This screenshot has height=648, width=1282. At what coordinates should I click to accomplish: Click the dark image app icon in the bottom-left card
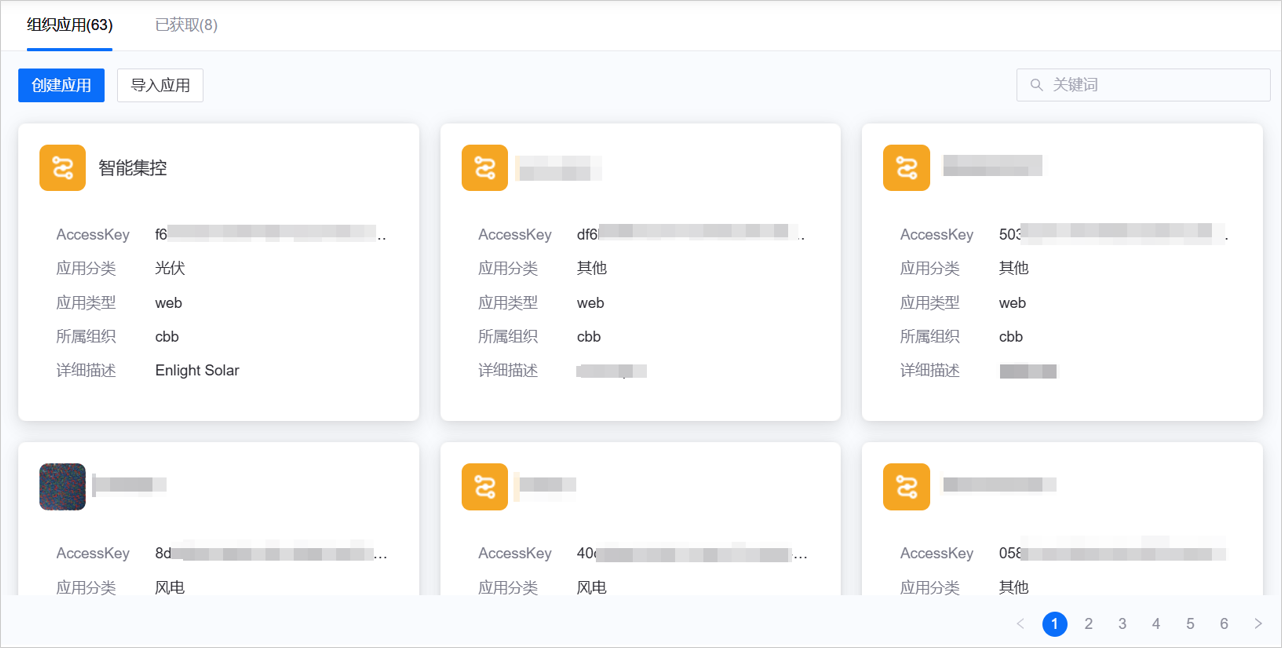(62, 487)
